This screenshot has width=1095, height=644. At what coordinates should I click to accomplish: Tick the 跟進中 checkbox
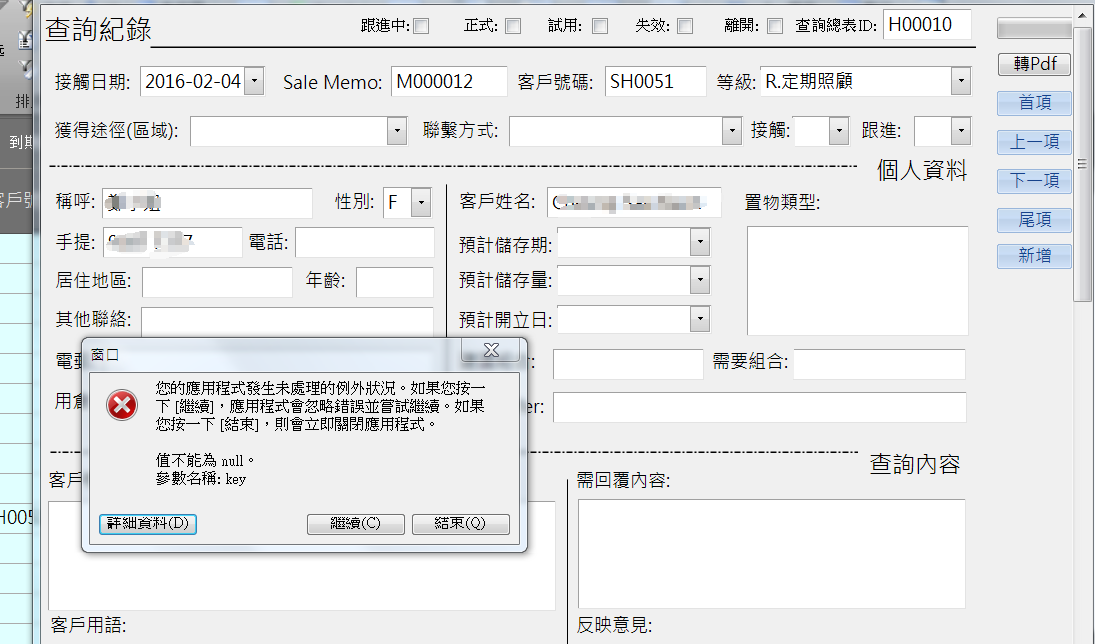click(x=421, y=26)
